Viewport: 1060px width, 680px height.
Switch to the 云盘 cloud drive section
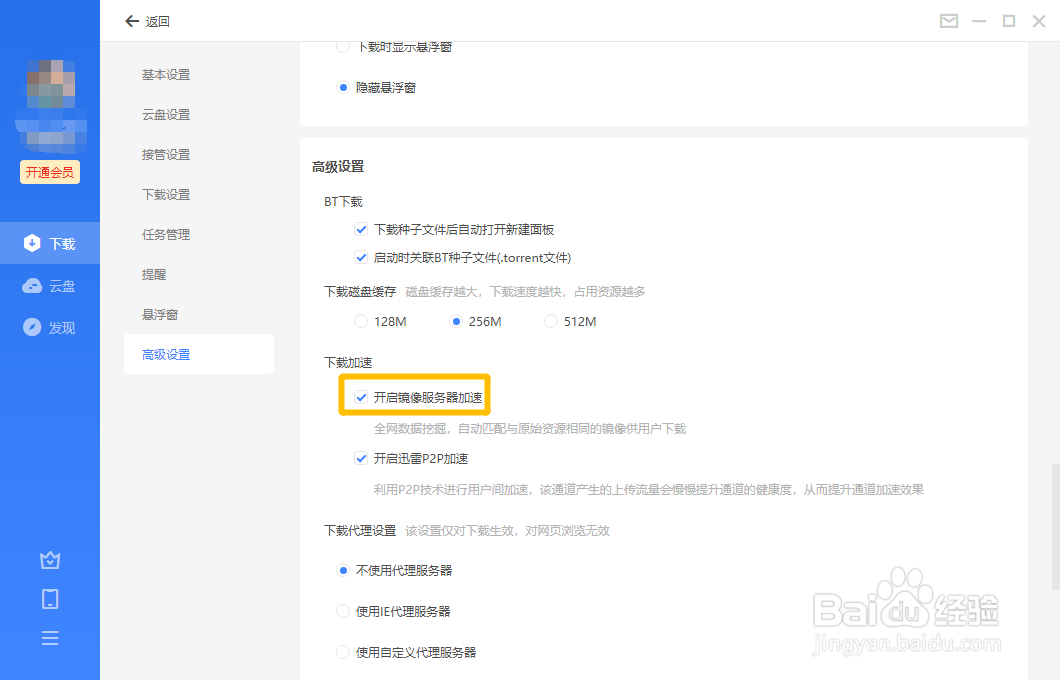50,285
